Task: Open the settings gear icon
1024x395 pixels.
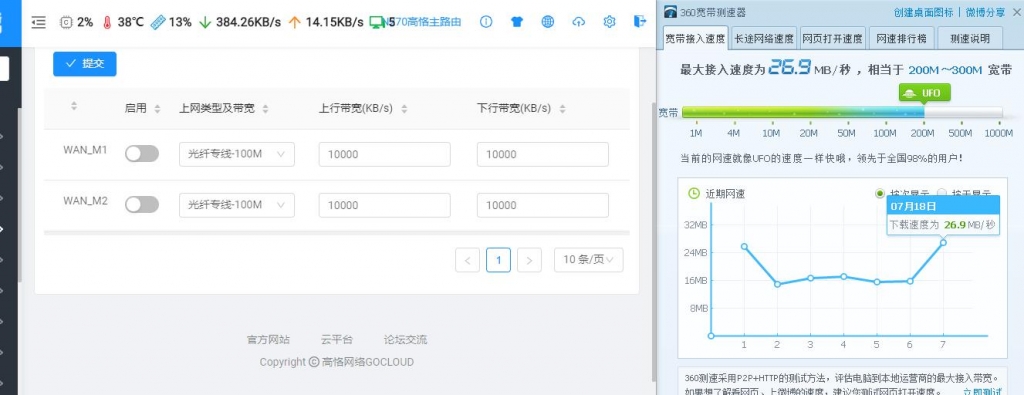Action: point(609,22)
